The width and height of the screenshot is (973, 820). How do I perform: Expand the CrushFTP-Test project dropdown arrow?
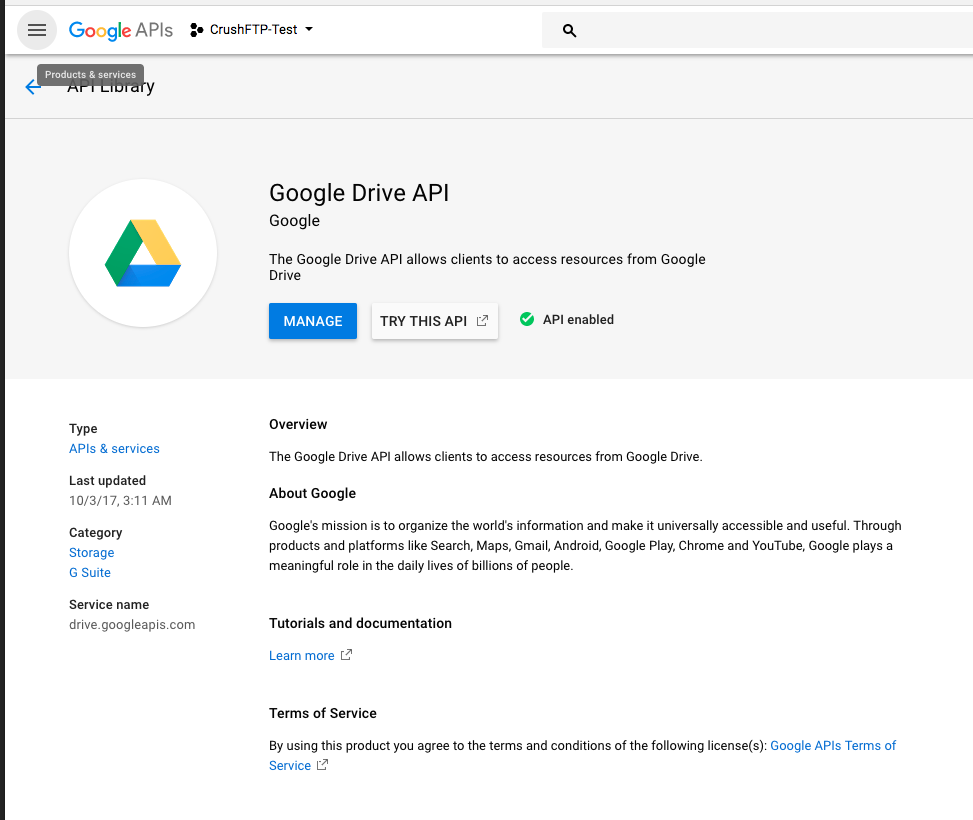pyautogui.click(x=309, y=29)
